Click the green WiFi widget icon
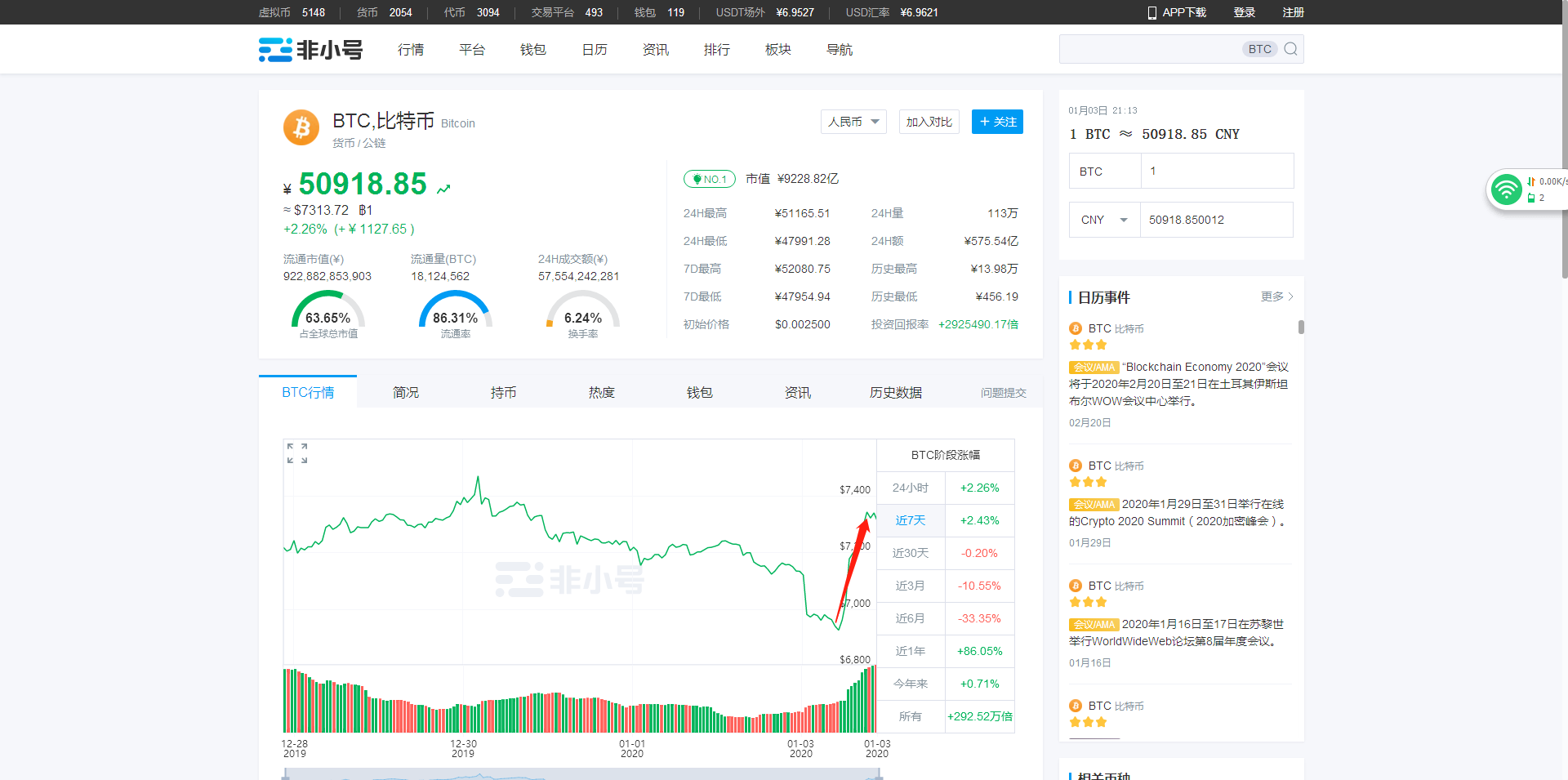The image size is (1568, 780). coord(1506,189)
